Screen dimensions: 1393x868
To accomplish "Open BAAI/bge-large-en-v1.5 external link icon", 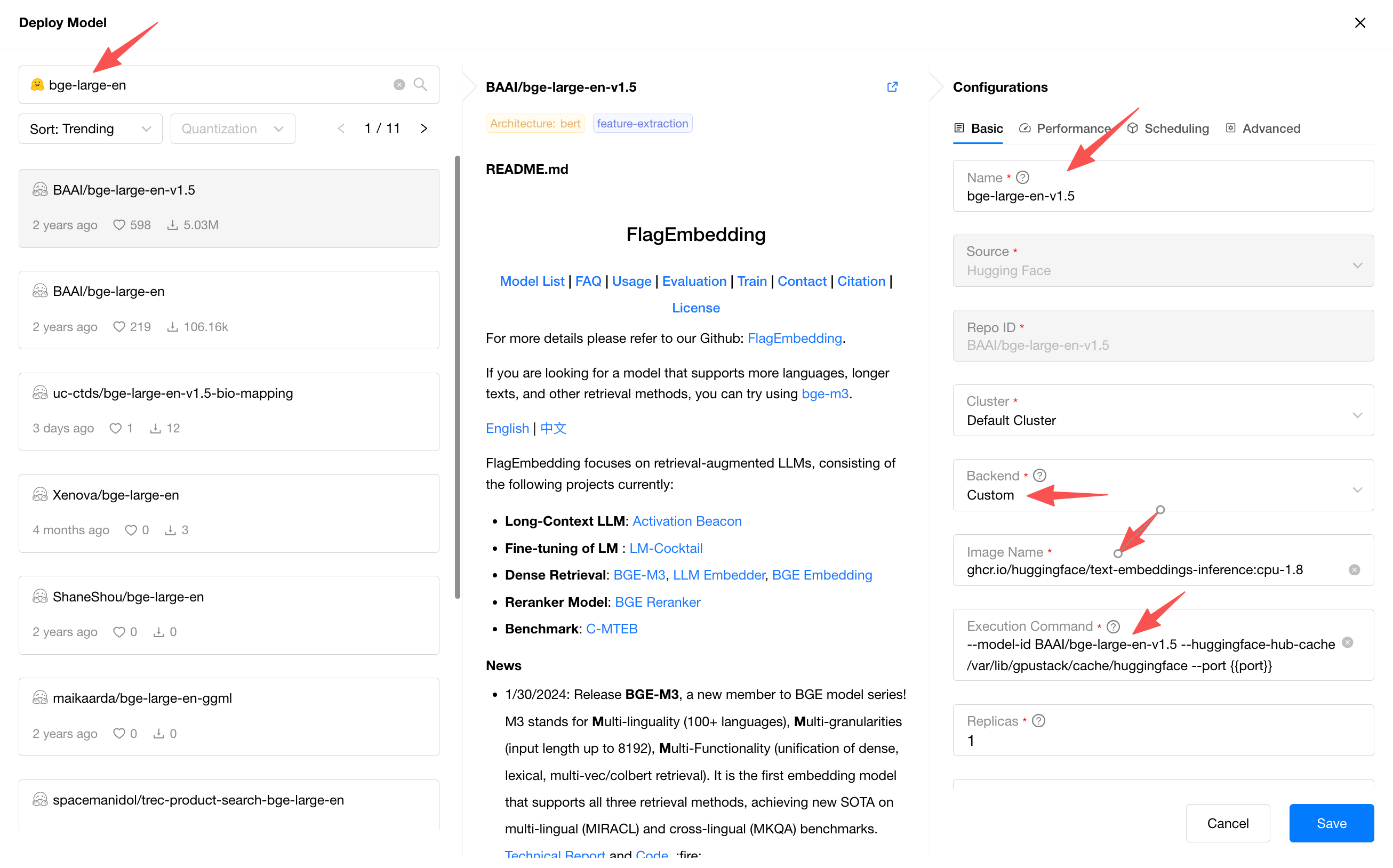I will [x=892, y=87].
